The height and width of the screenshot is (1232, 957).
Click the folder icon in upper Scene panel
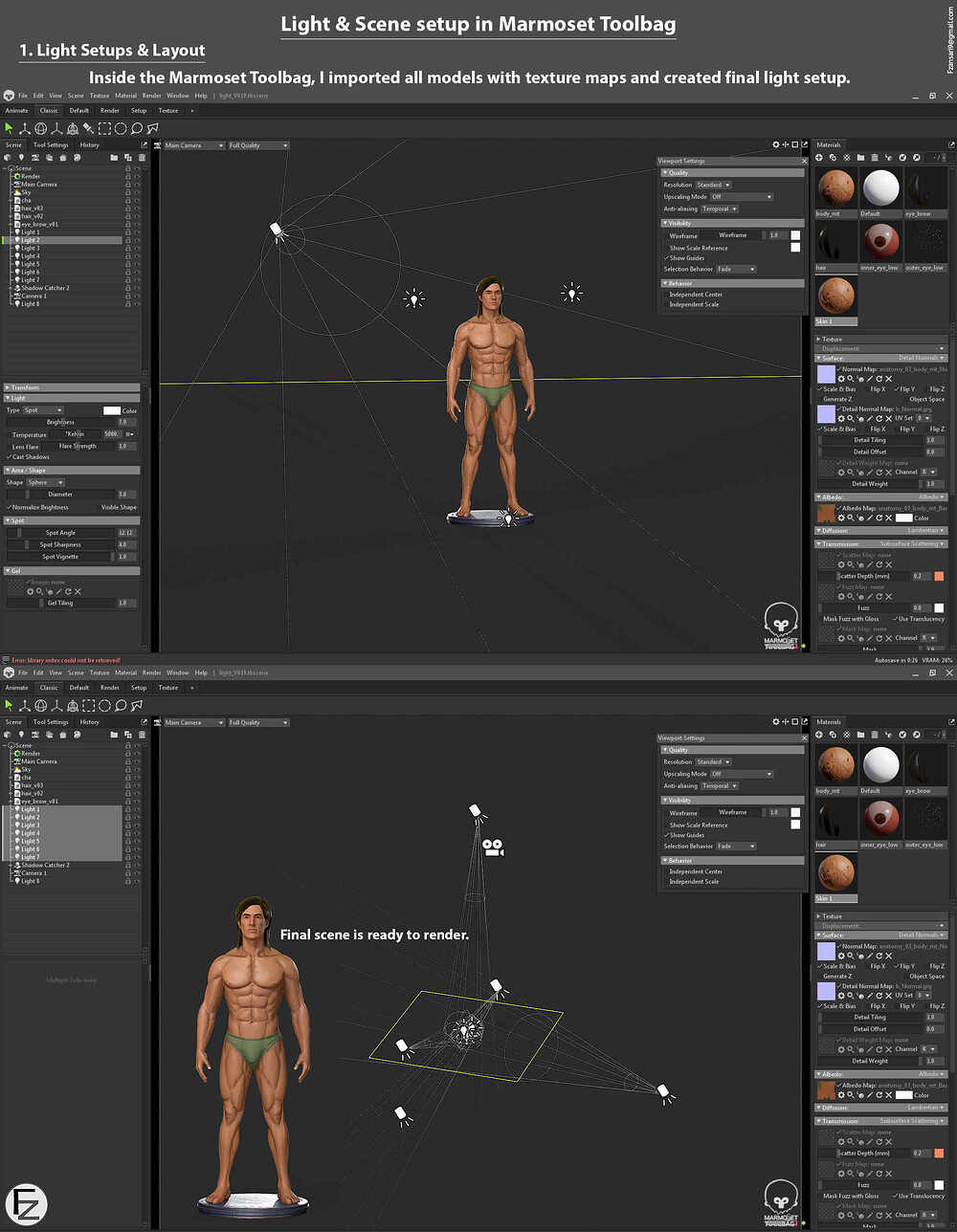point(114,157)
